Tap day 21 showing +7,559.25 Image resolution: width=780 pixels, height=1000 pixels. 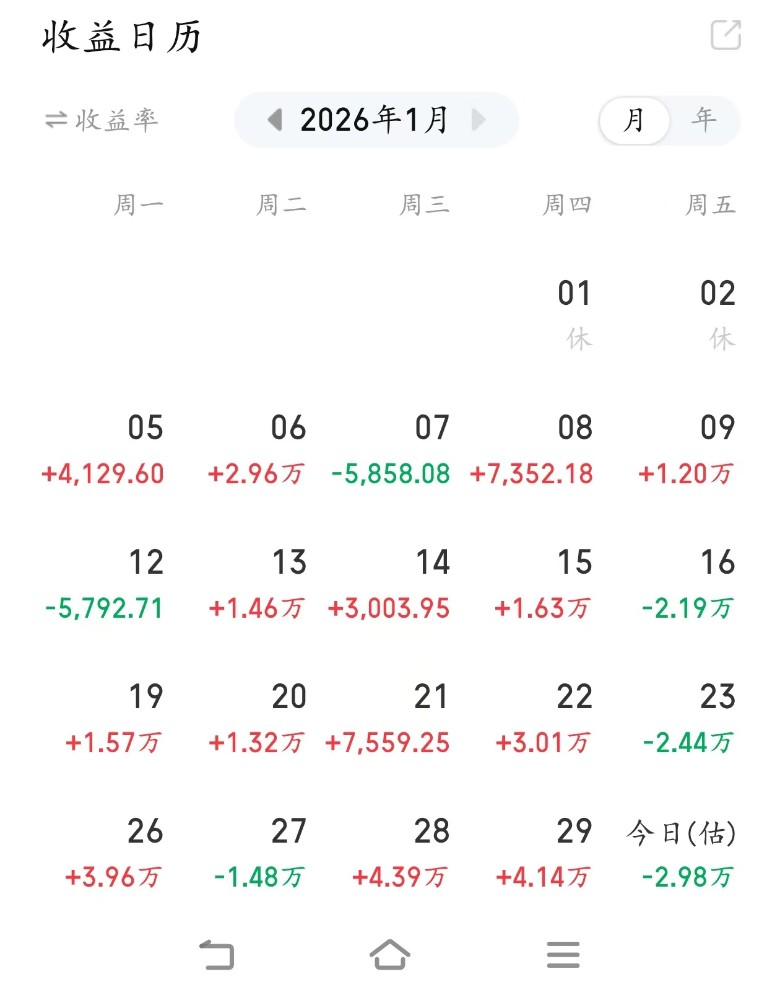(x=388, y=719)
